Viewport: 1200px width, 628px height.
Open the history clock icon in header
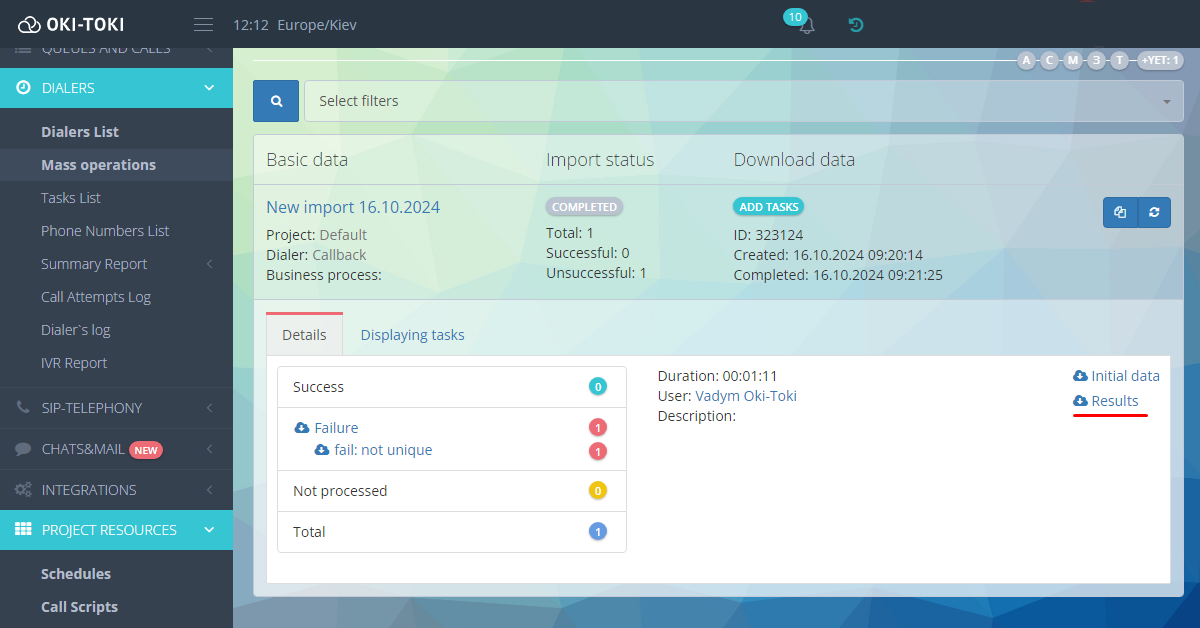coord(856,25)
